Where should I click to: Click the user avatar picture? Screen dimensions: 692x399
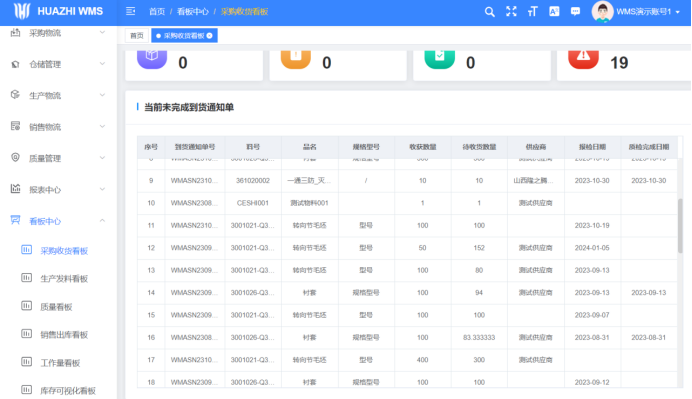pyautogui.click(x=602, y=11)
